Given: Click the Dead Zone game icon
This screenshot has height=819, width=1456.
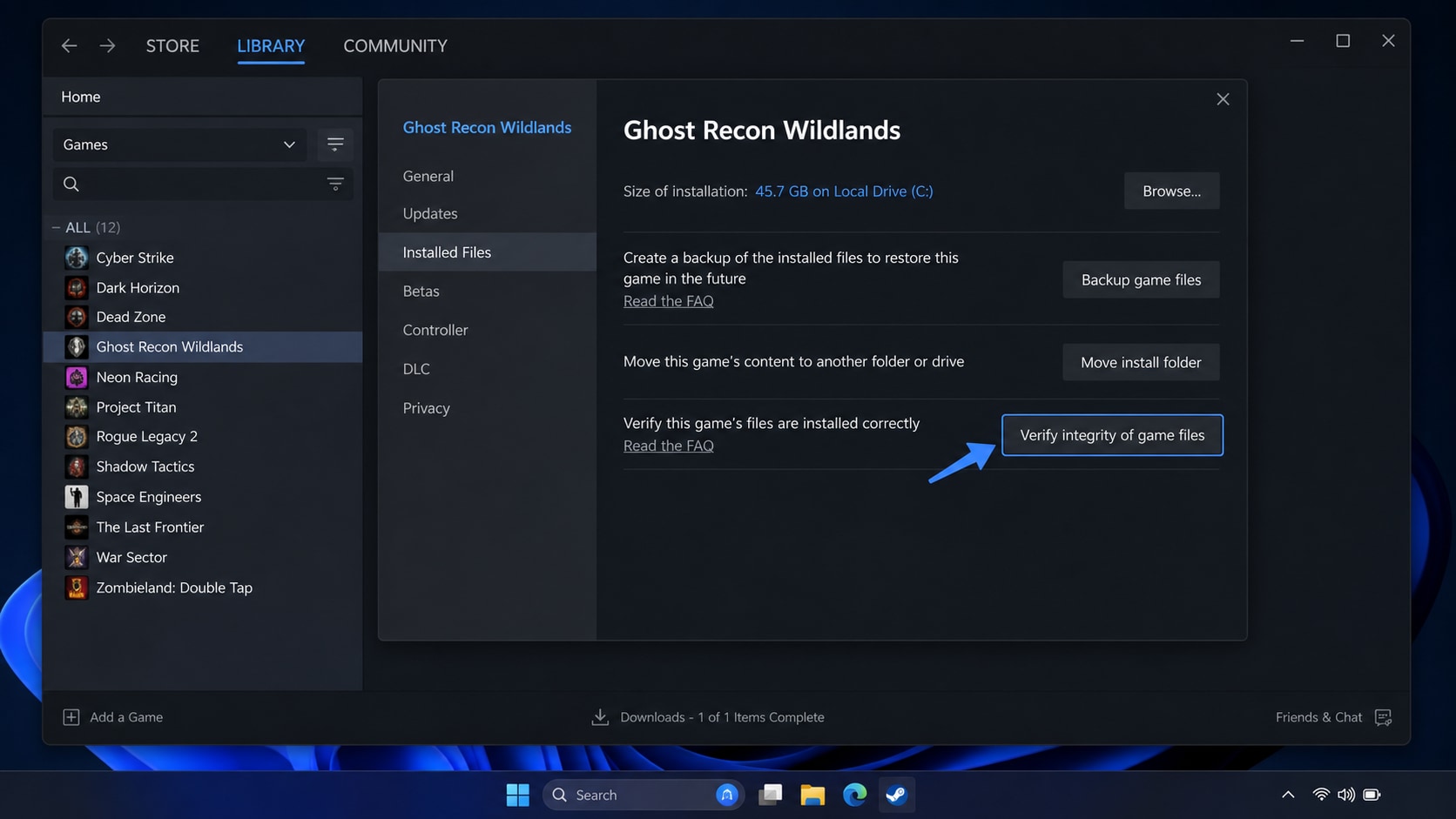Looking at the screenshot, I should pos(77,317).
